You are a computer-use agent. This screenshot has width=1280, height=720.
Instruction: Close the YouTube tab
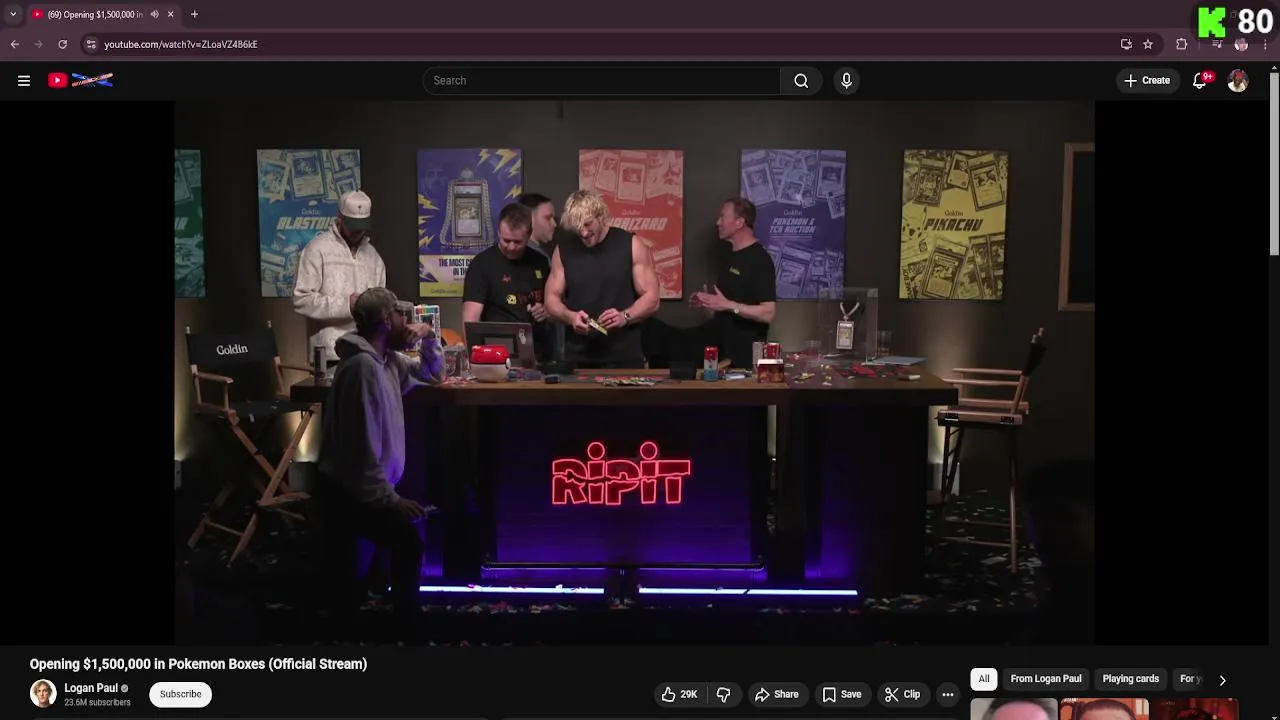pos(170,14)
